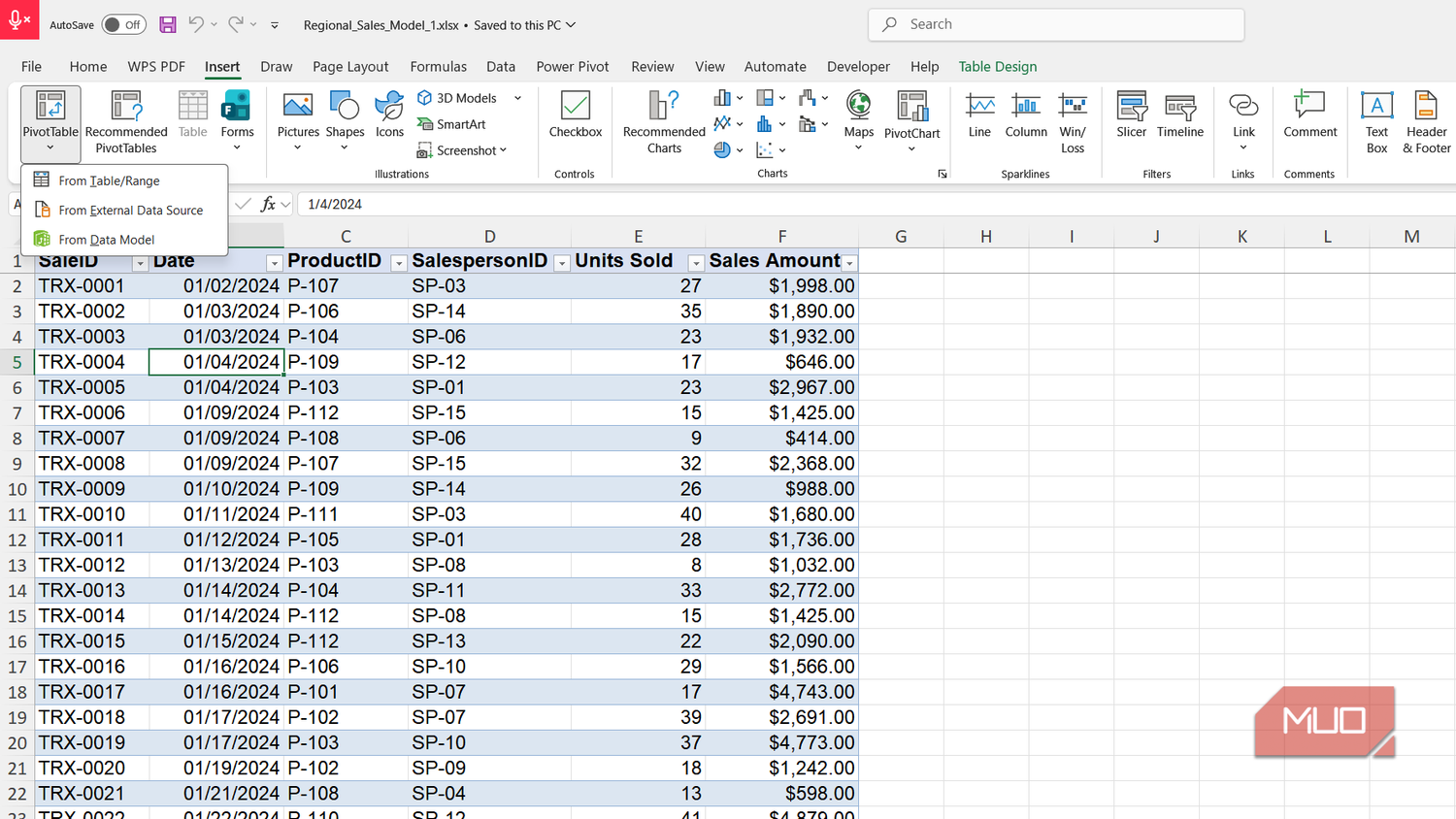Choose From Data Model
1456x819 pixels.
pos(124,239)
